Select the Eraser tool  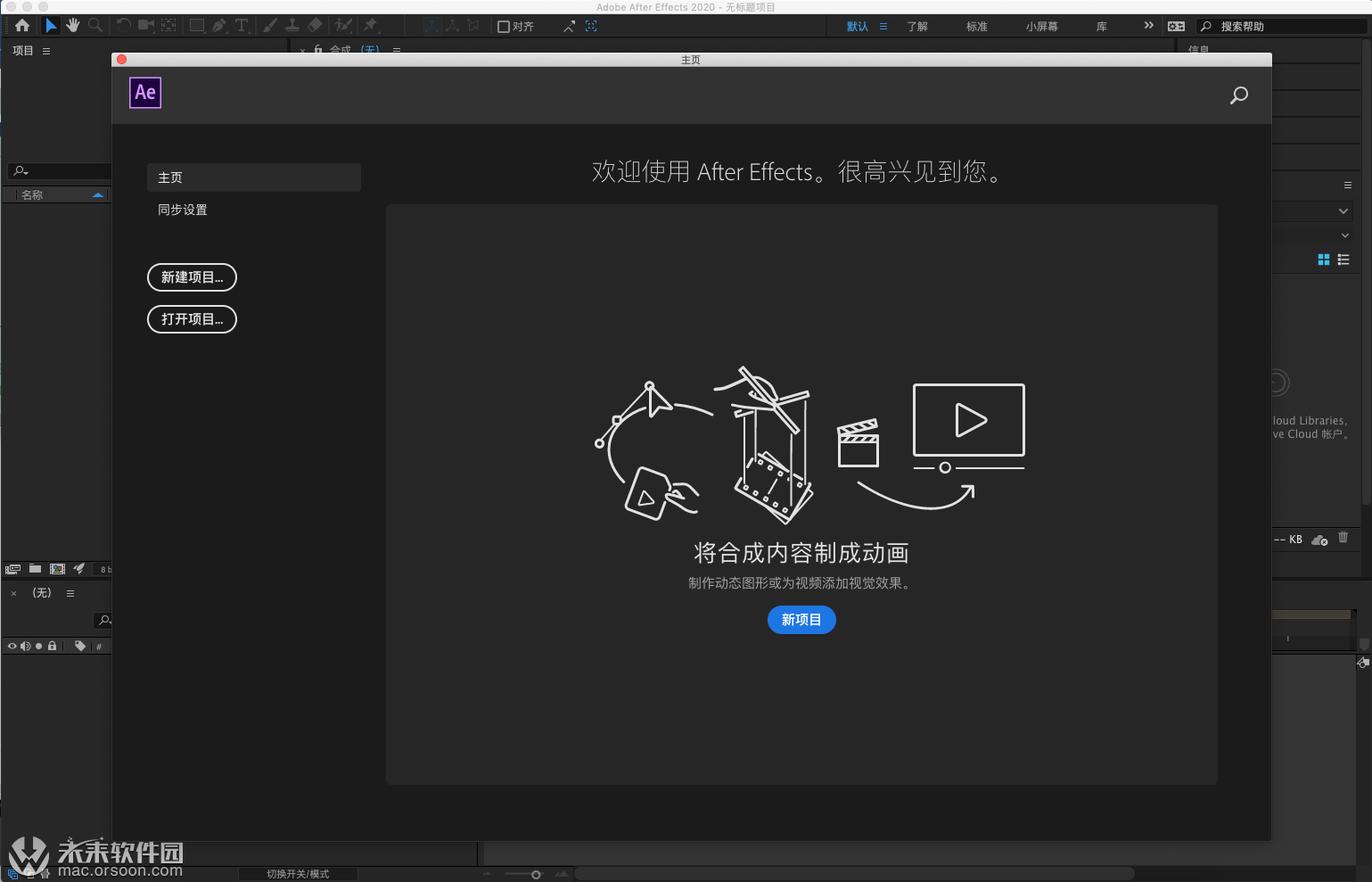315,26
